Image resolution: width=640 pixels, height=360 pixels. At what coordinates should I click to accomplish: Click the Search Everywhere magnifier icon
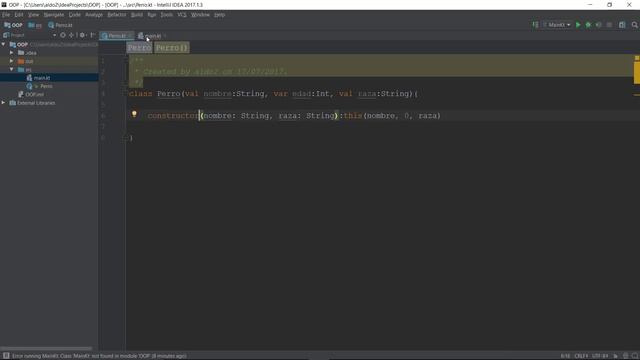pyautogui.click(x=635, y=25)
